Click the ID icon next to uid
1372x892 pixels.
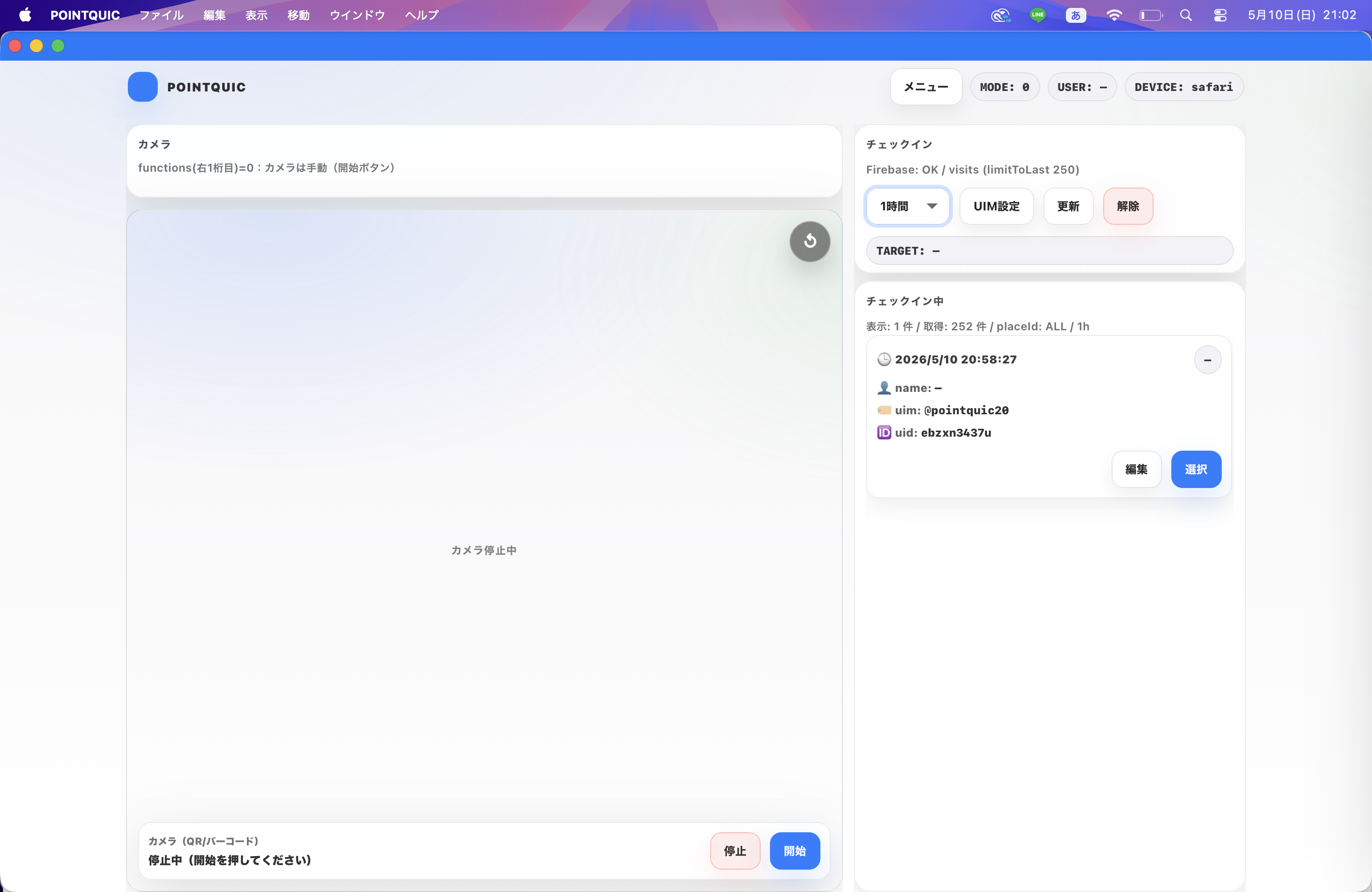coord(884,433)
